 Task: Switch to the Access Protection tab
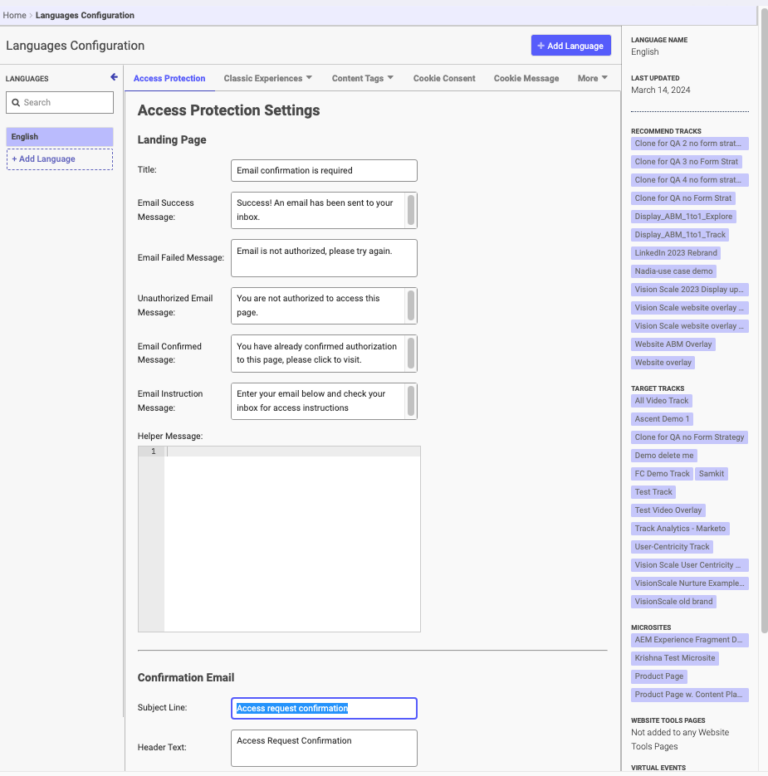point(169,78)
